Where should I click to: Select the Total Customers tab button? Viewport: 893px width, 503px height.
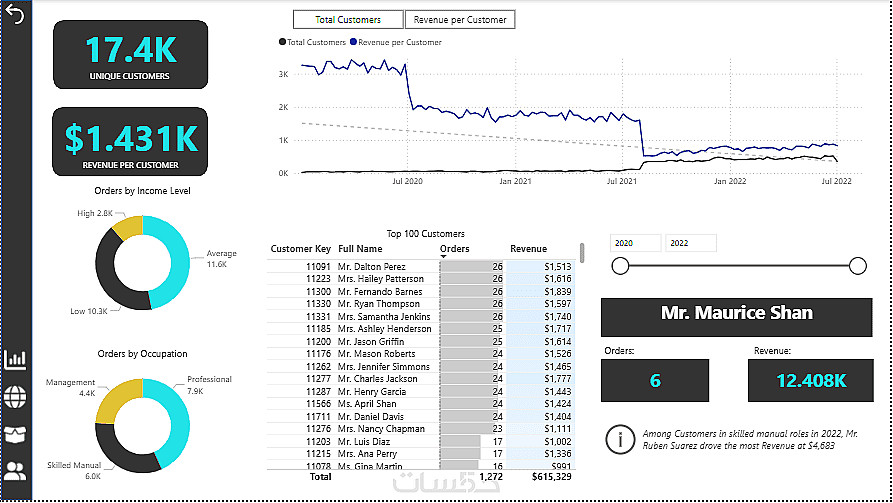(x=348, y=19)
